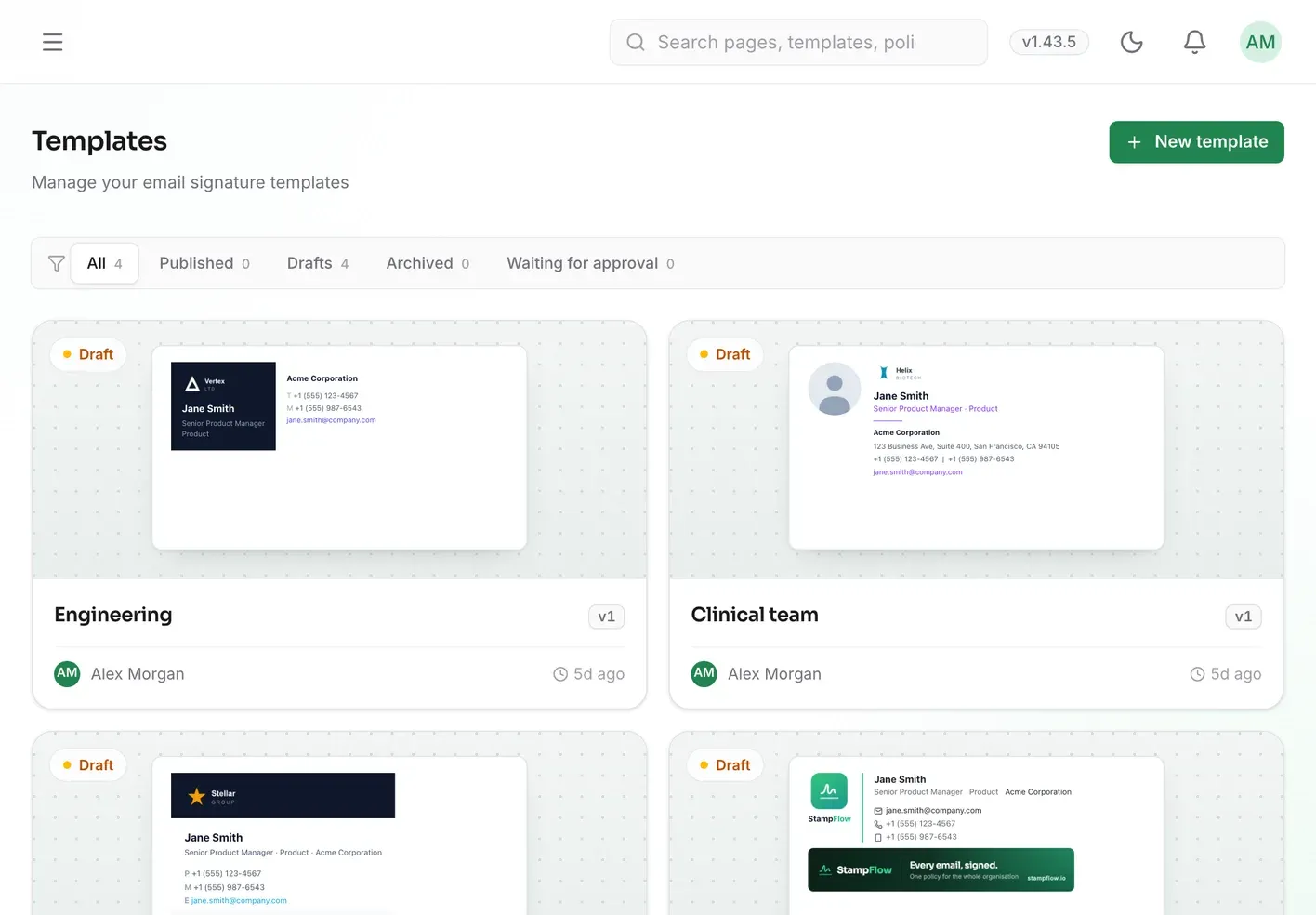Switch to Waiting for approval tab
Viewport: 1316px width, 915px height.
590,263
